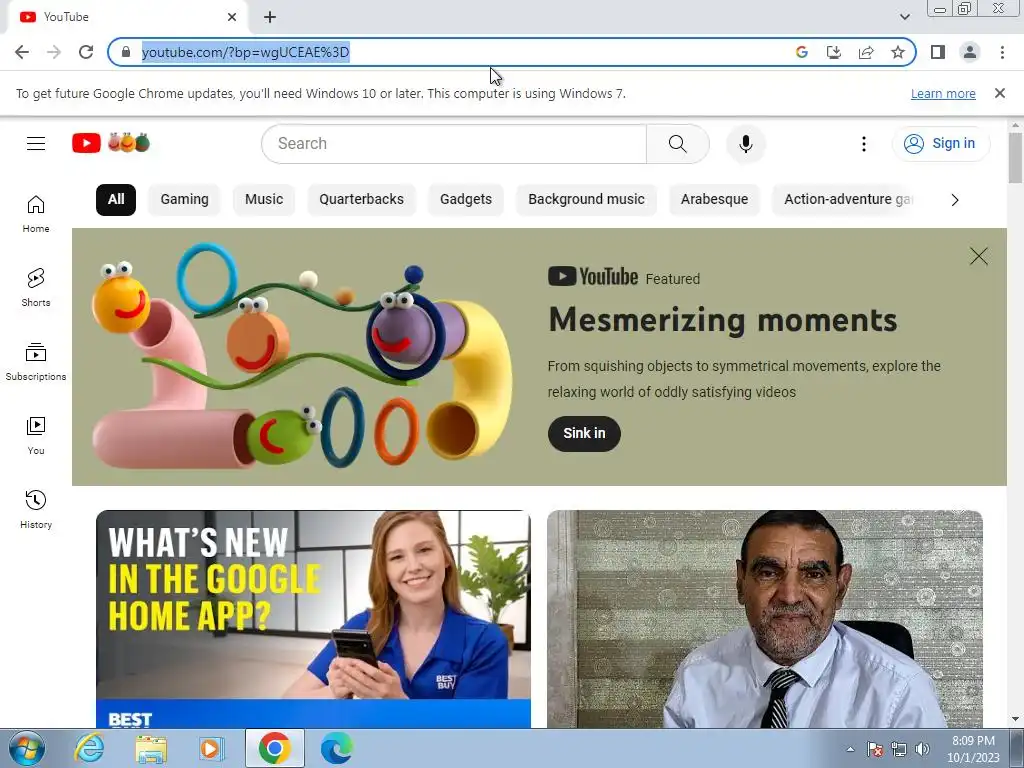This screenshot has width=1024, height=768.
Task: Select the Quarterbacks category chip
Action: pos(361,199)
